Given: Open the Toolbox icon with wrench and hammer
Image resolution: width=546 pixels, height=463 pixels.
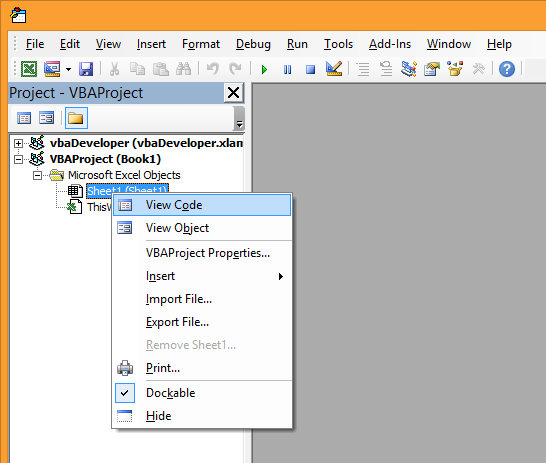Looking at the screenshot, I should pos(478,69).
